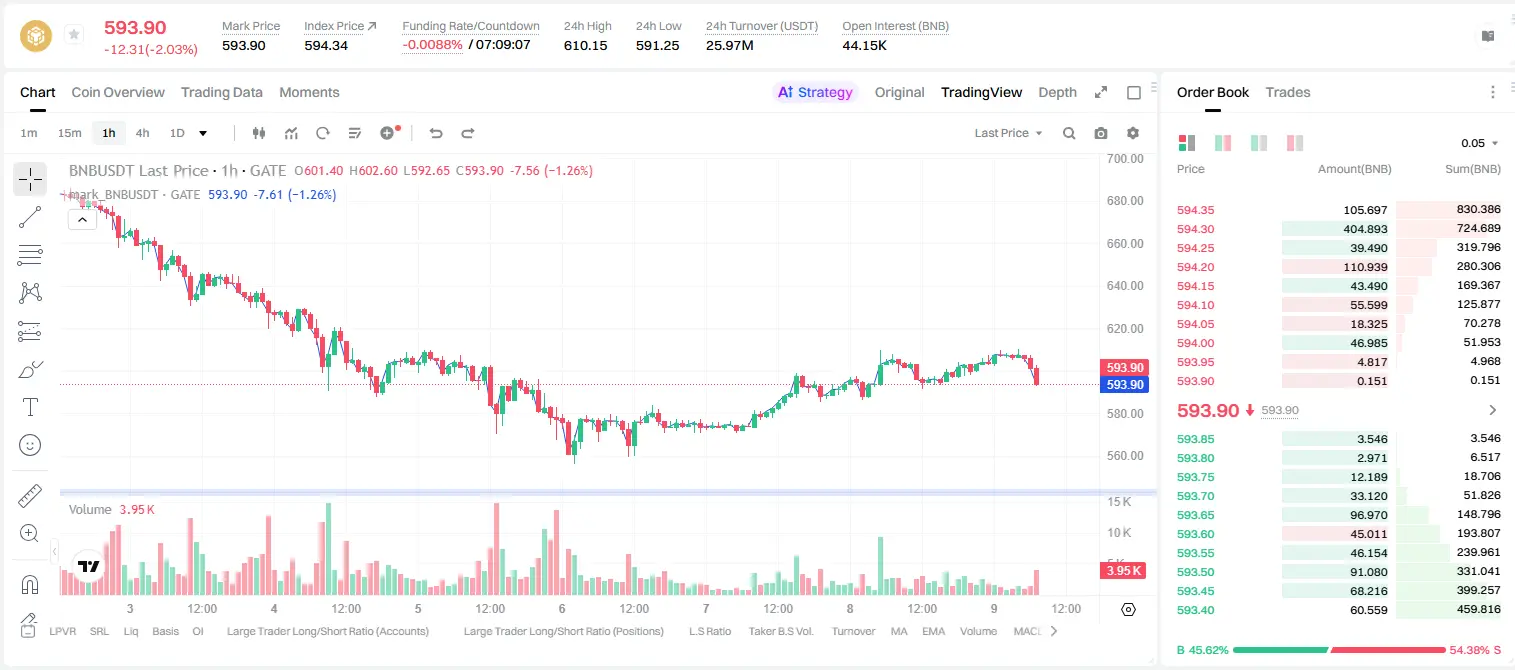The width and height of the screenshot is (1515, 670).
Task: Toggle the magnet snap mode
Action: 30,584
